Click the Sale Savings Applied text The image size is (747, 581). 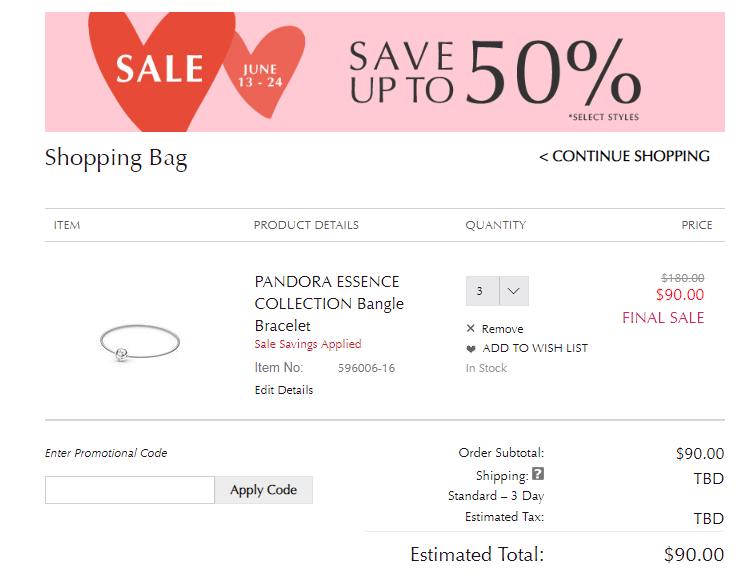(308, 344)
